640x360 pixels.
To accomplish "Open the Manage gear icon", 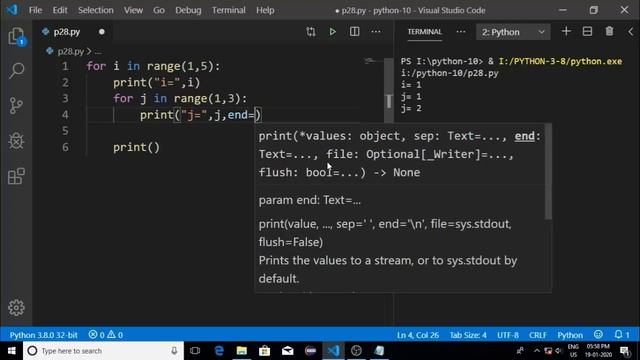I will (x=16, y=307).
